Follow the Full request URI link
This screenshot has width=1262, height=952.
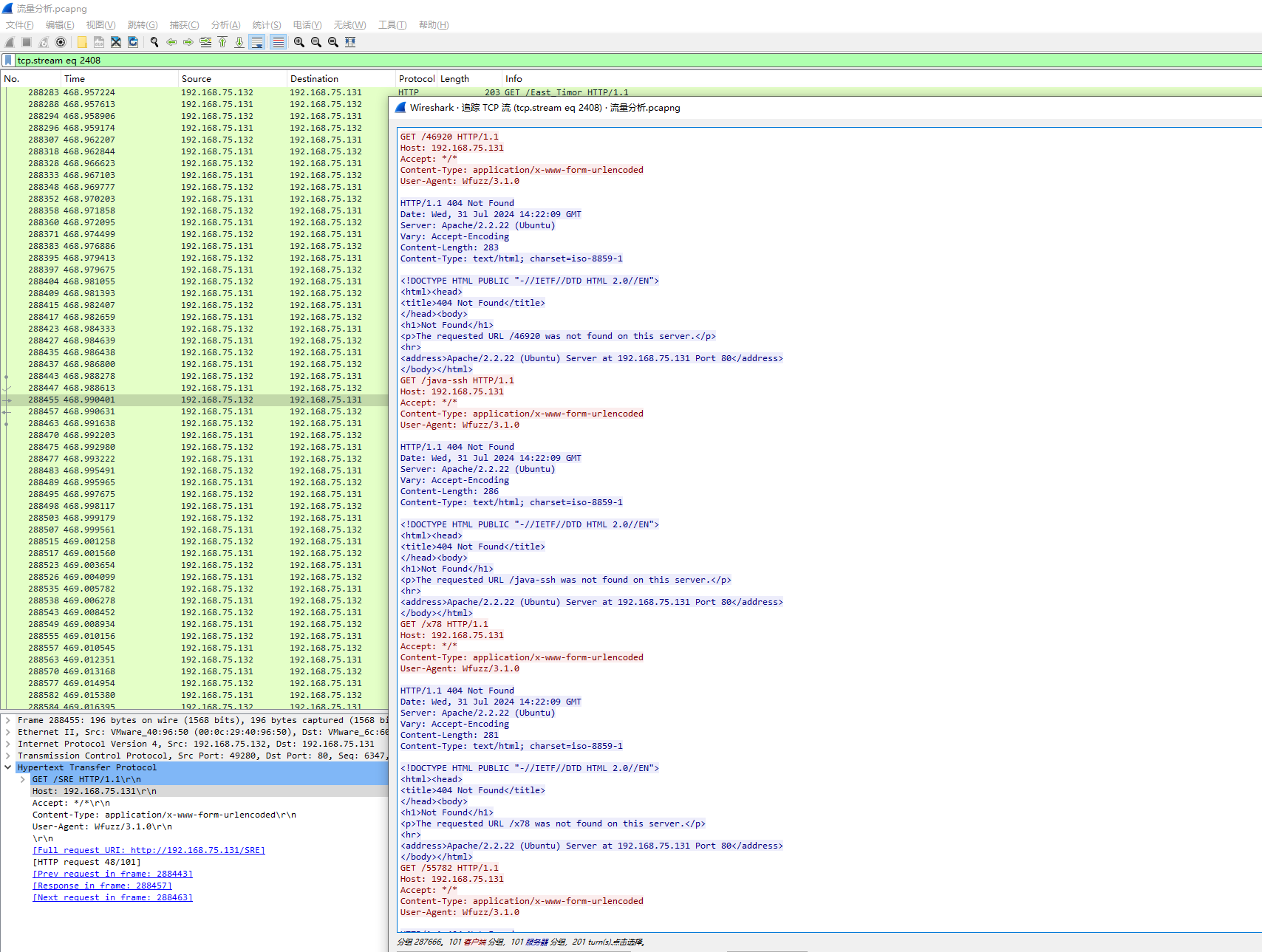[x=149, y=850]
